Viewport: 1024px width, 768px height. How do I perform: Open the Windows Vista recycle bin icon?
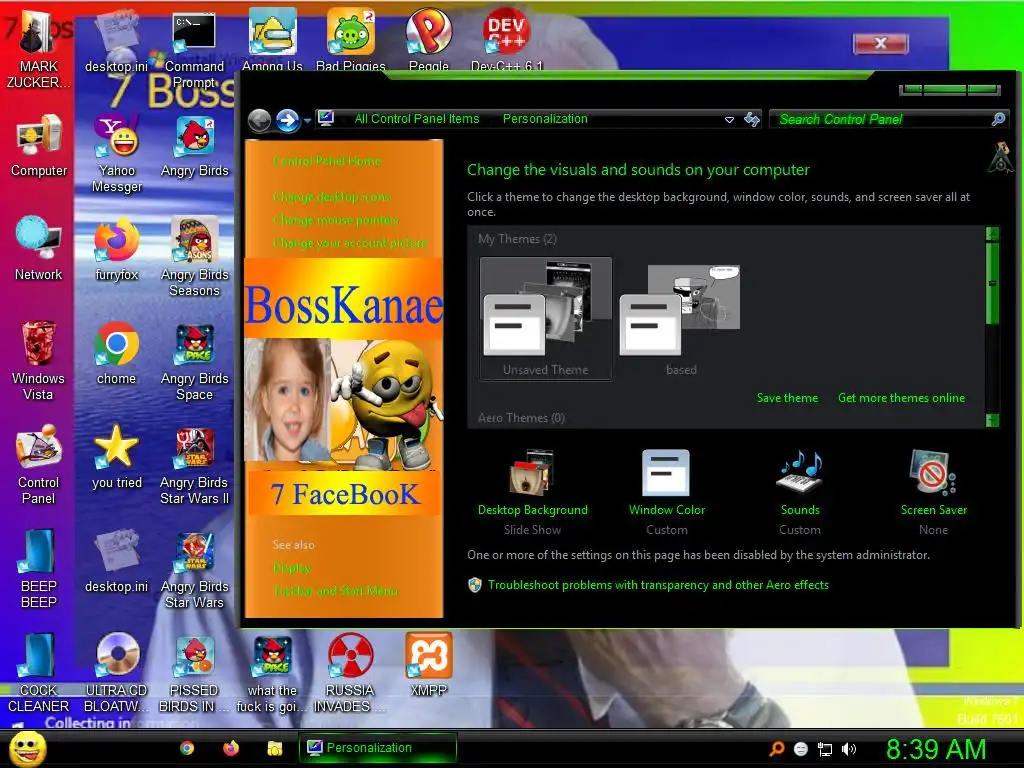tap(38, 359)
